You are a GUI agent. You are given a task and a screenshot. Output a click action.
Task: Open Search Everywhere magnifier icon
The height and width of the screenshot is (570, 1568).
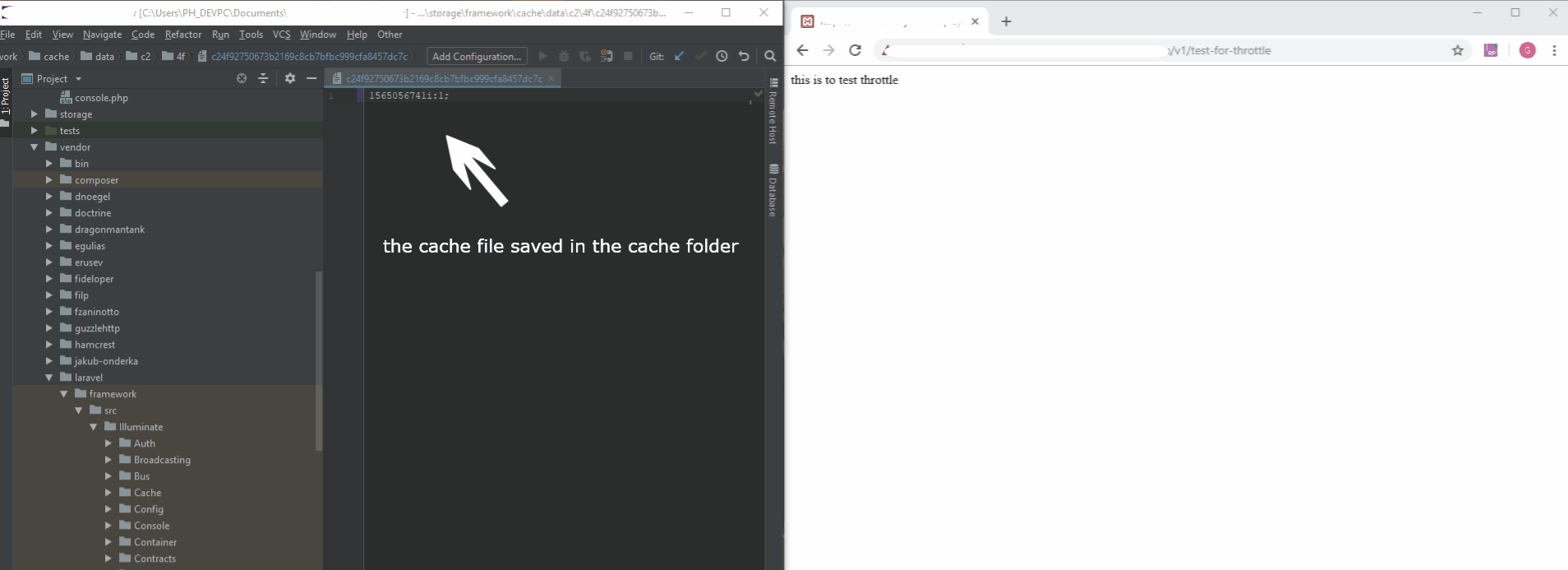click(770, 56)
